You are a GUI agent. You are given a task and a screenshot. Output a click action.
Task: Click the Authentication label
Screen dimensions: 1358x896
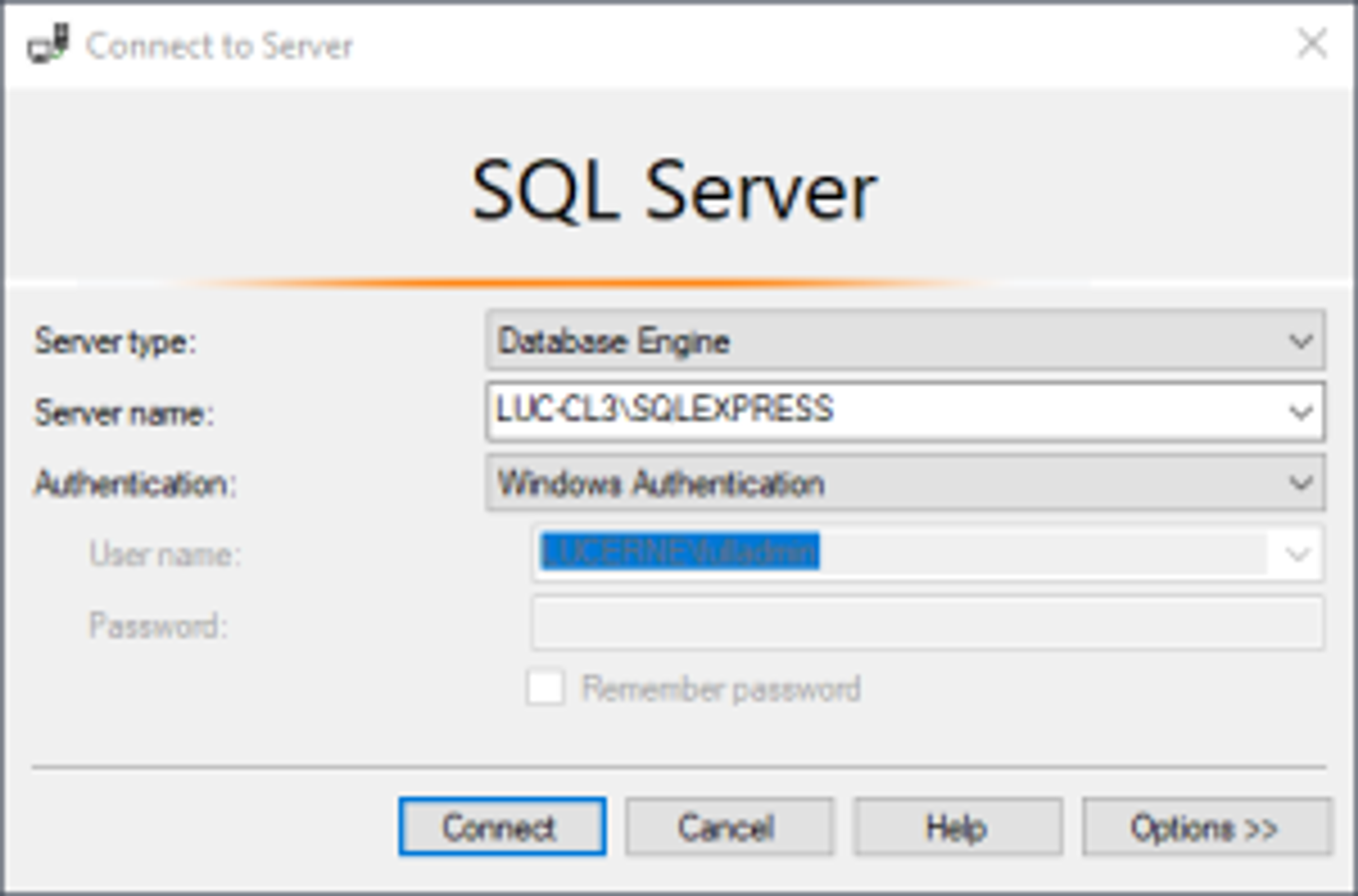[x=135, y=484]
